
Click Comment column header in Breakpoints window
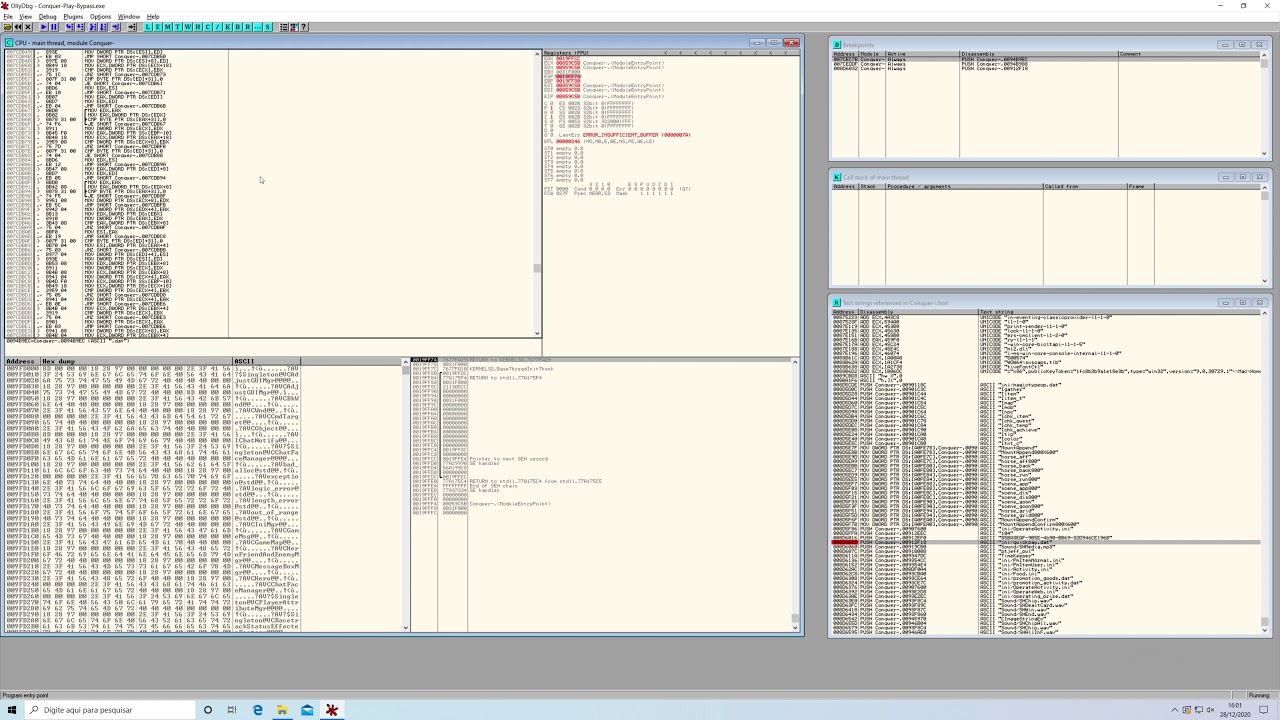[x=1189, y=54]
